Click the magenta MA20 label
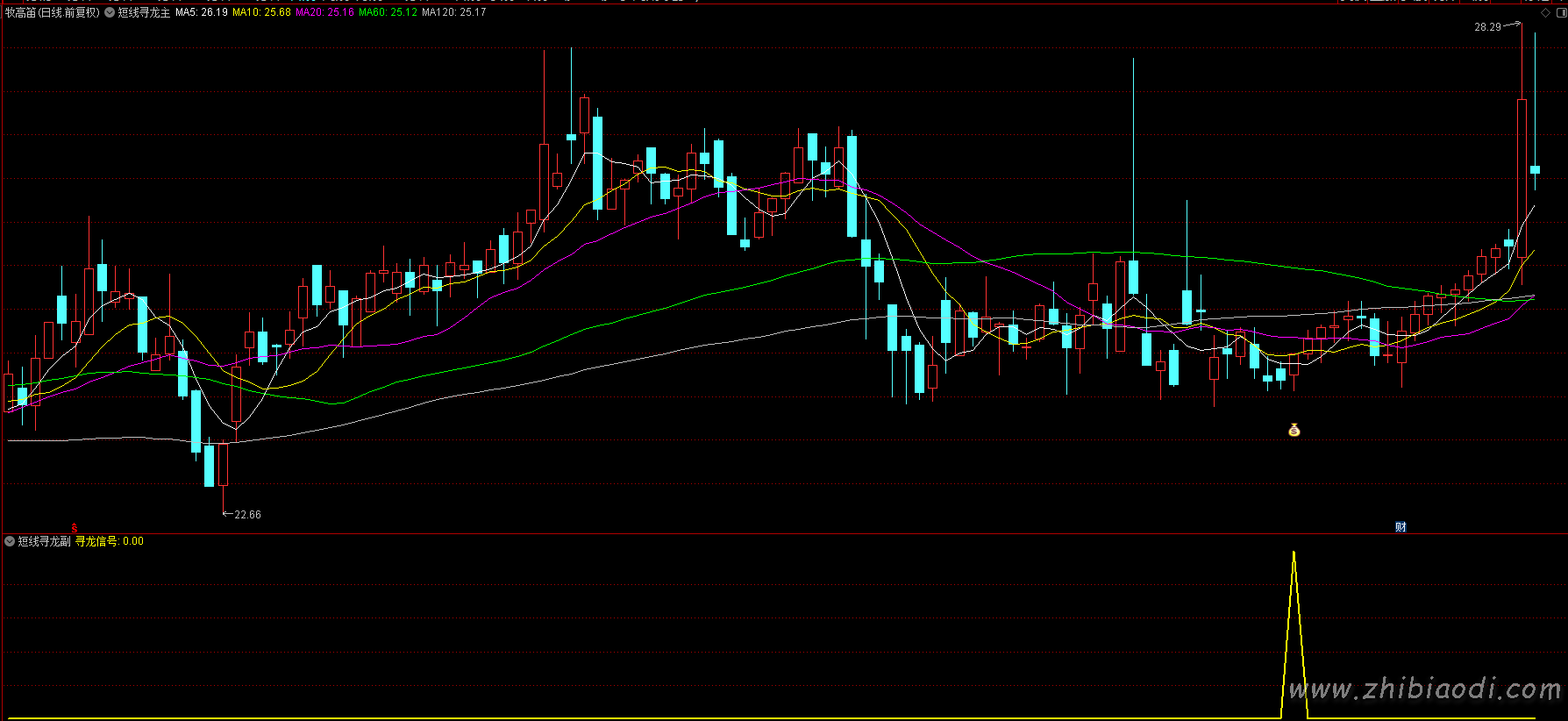 [324, 13]
